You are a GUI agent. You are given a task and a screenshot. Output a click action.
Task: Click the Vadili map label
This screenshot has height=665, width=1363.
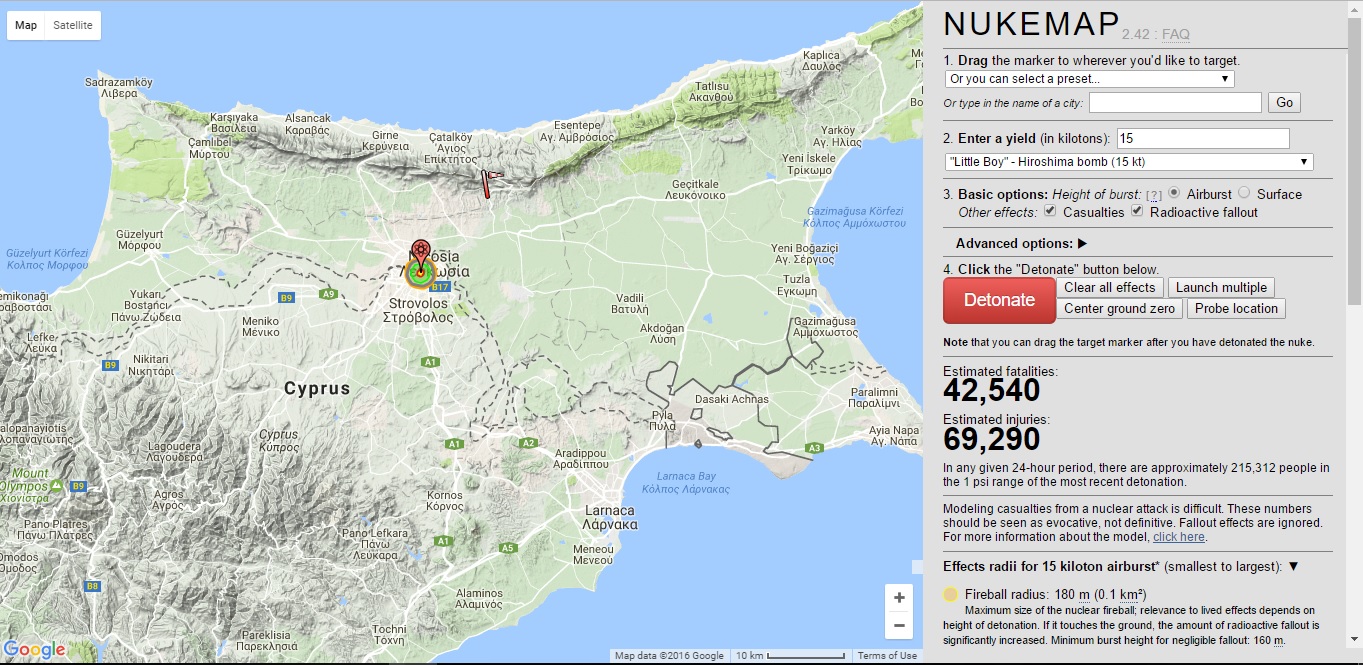(x=631, y=303)
